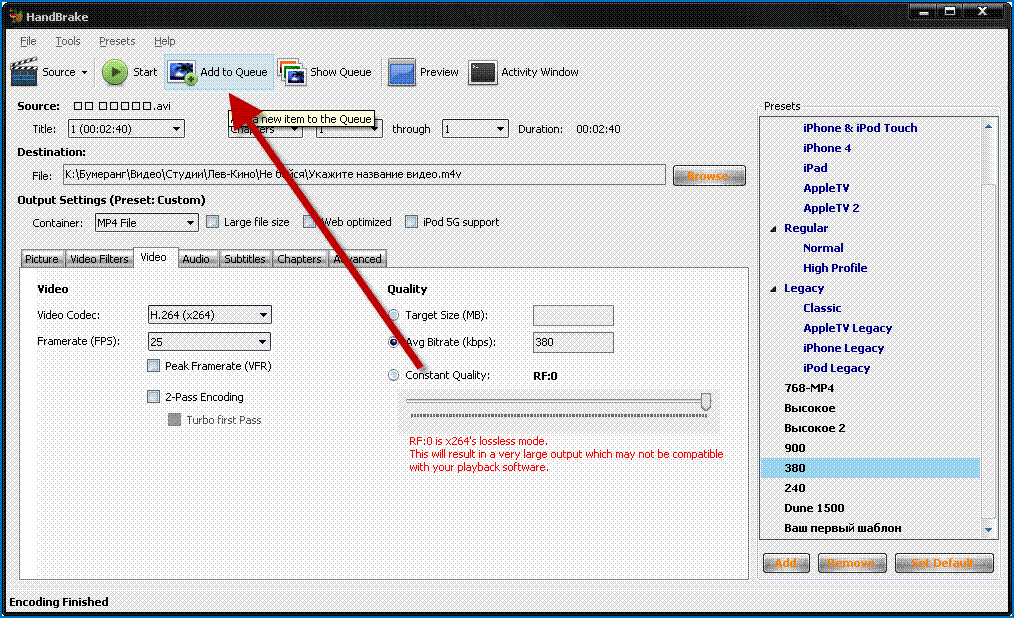Click the HandBrake app icon in title bar
Viewport: 1014px width, 618px height.
[x=16, y=16]
